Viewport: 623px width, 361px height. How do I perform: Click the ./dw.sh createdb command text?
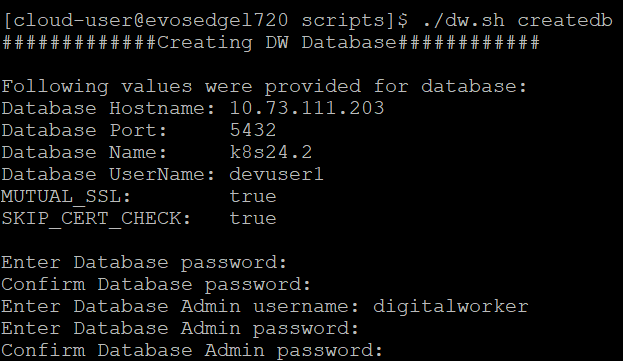[x=517, y=20]
